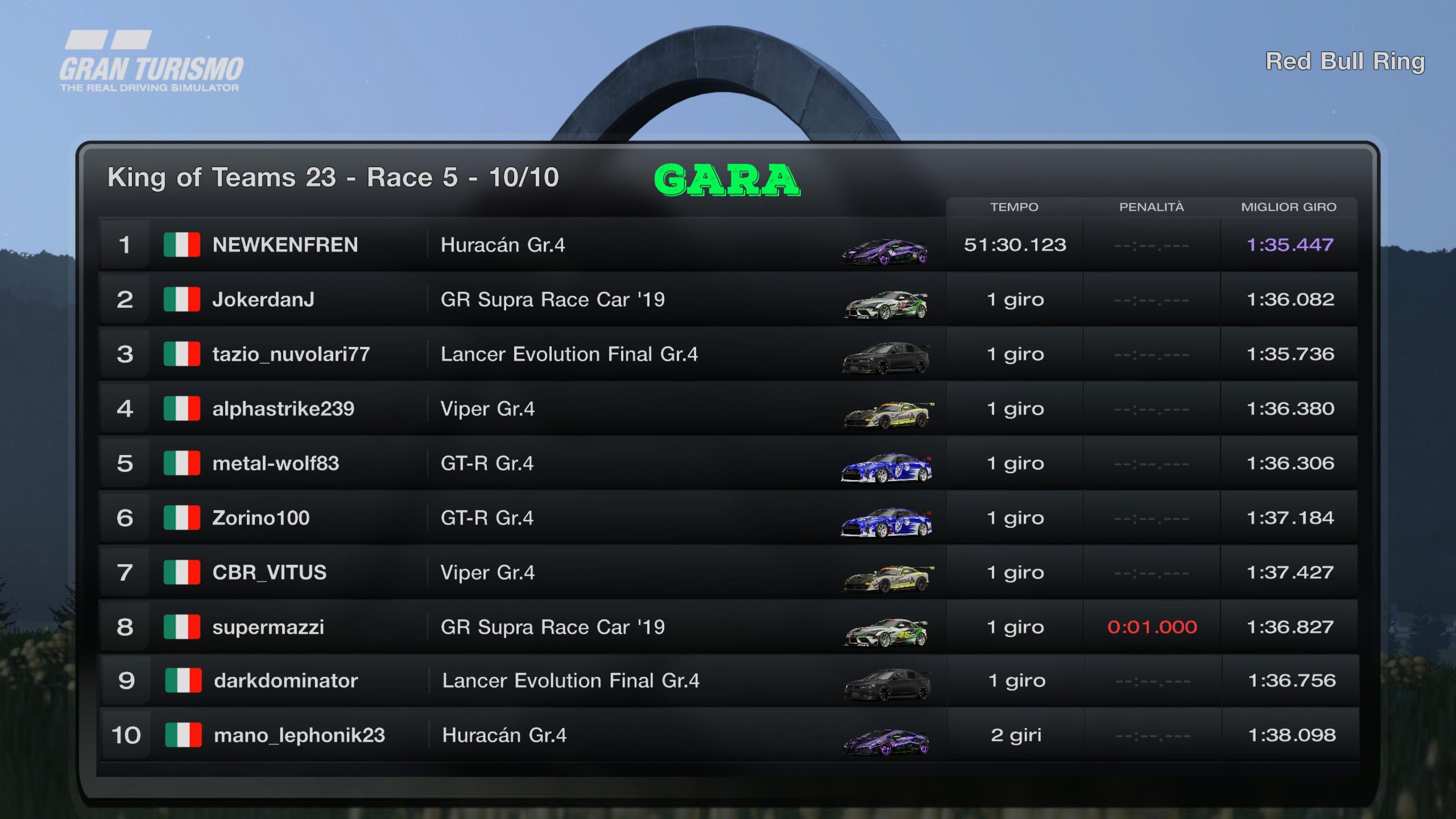
Task: Select the CBR_VITUS driver name
Action: tap(269, 573)
